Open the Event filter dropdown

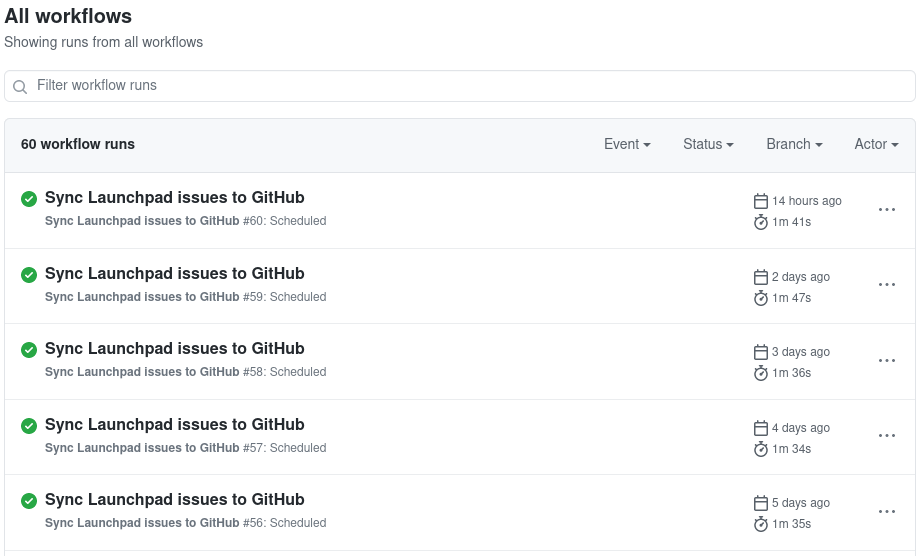pos(627,144)
